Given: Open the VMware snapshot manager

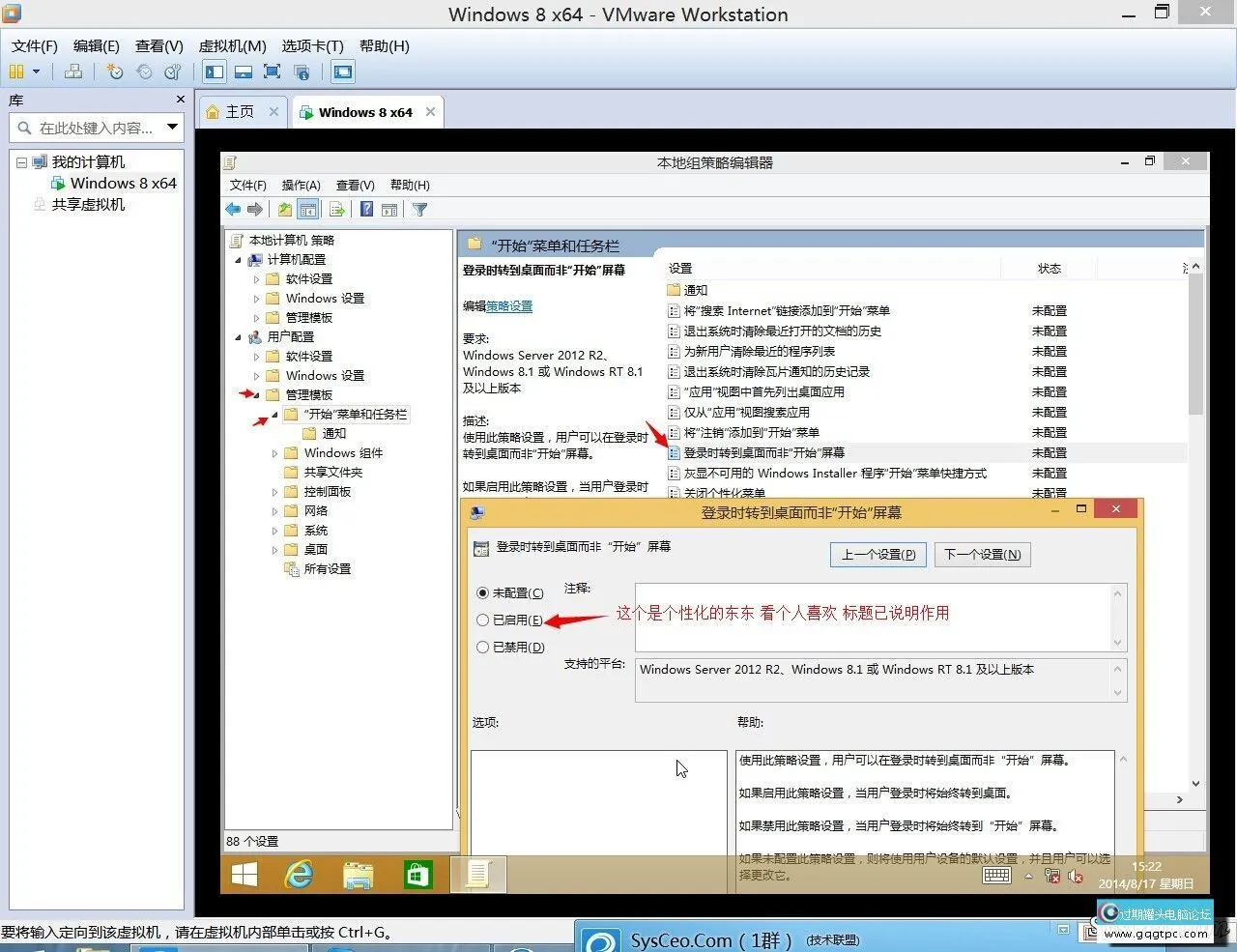Looking at the screenshot, I should coord(173,72).
